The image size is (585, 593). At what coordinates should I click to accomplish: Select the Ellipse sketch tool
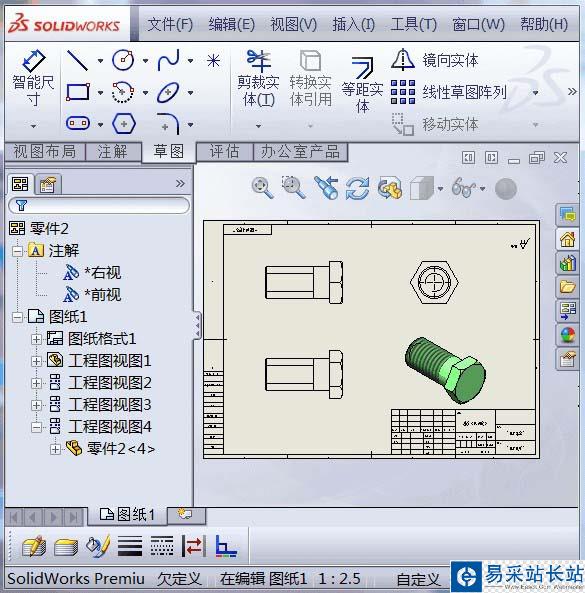(x=168, y=92)
